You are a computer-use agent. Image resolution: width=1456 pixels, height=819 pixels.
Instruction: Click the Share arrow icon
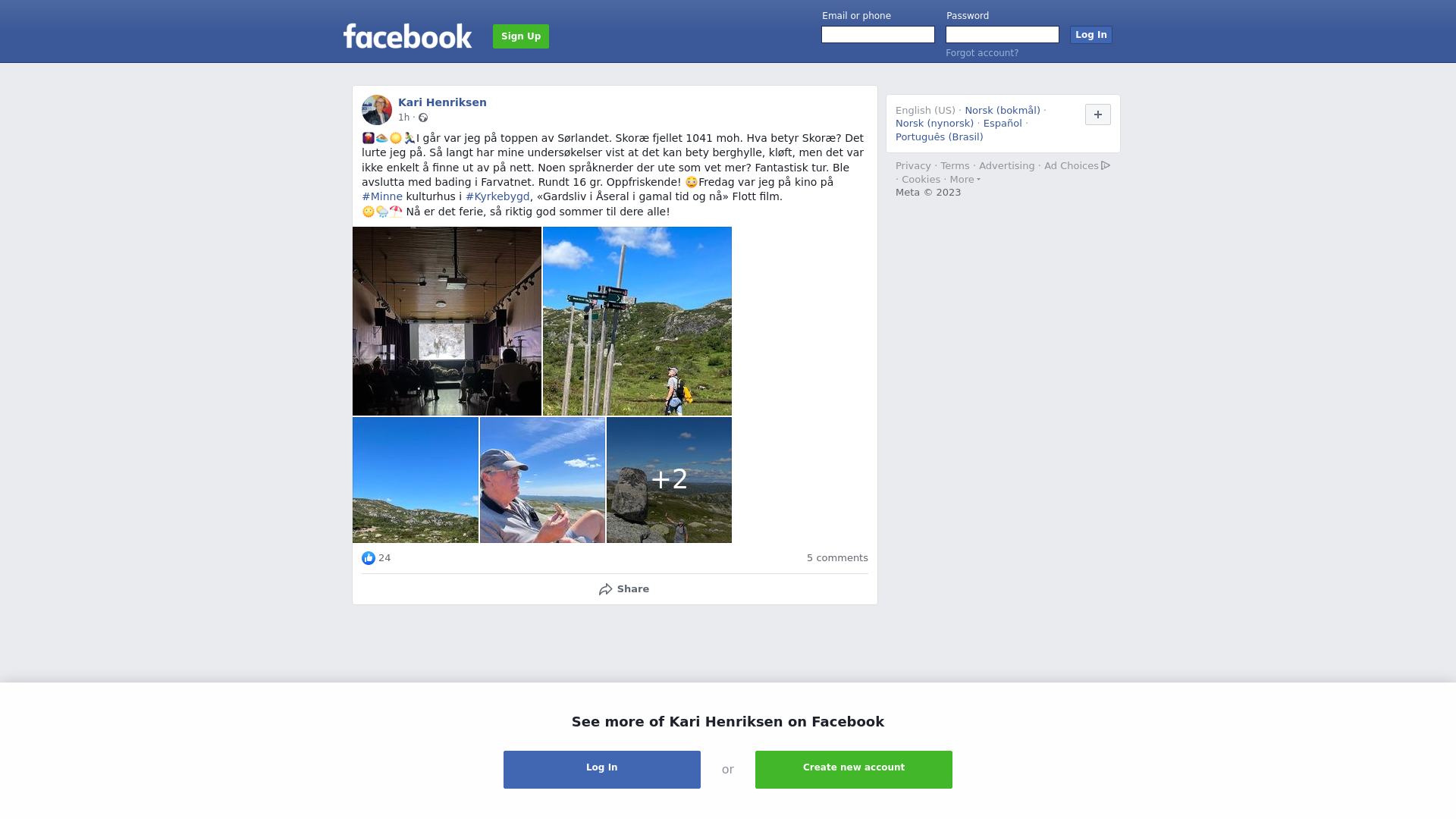[x=605, y=589]
